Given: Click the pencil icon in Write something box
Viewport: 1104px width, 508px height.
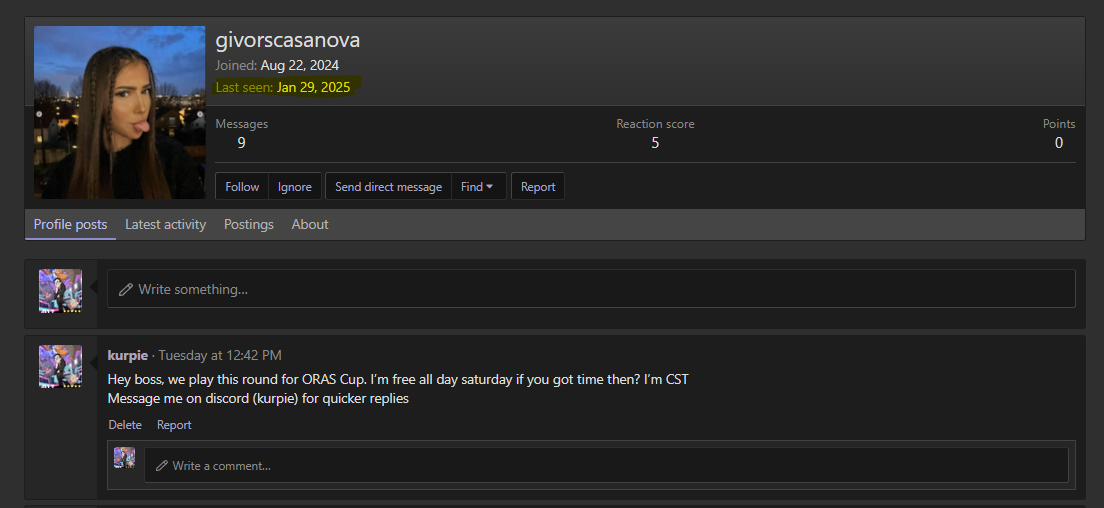Looking at the screenshot, I should click(125, 289).
